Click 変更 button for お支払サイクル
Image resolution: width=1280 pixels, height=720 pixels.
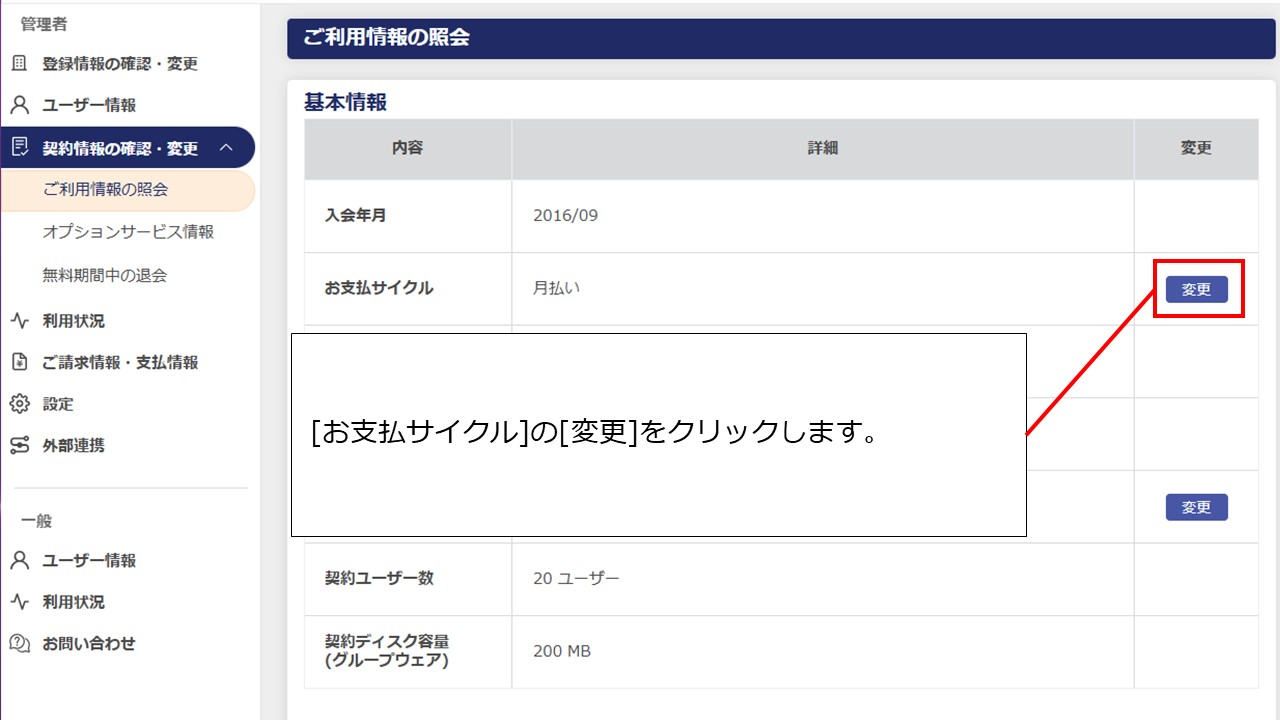pyautogui.click(x=1196, y=289)
